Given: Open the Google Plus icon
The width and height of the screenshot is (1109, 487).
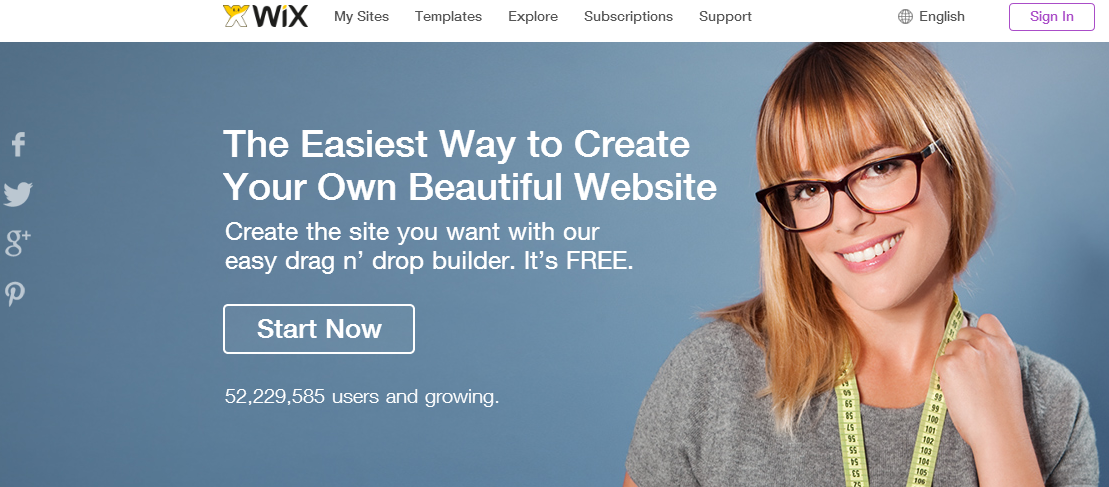Looking at the screenshot, I should coord(18,242).
